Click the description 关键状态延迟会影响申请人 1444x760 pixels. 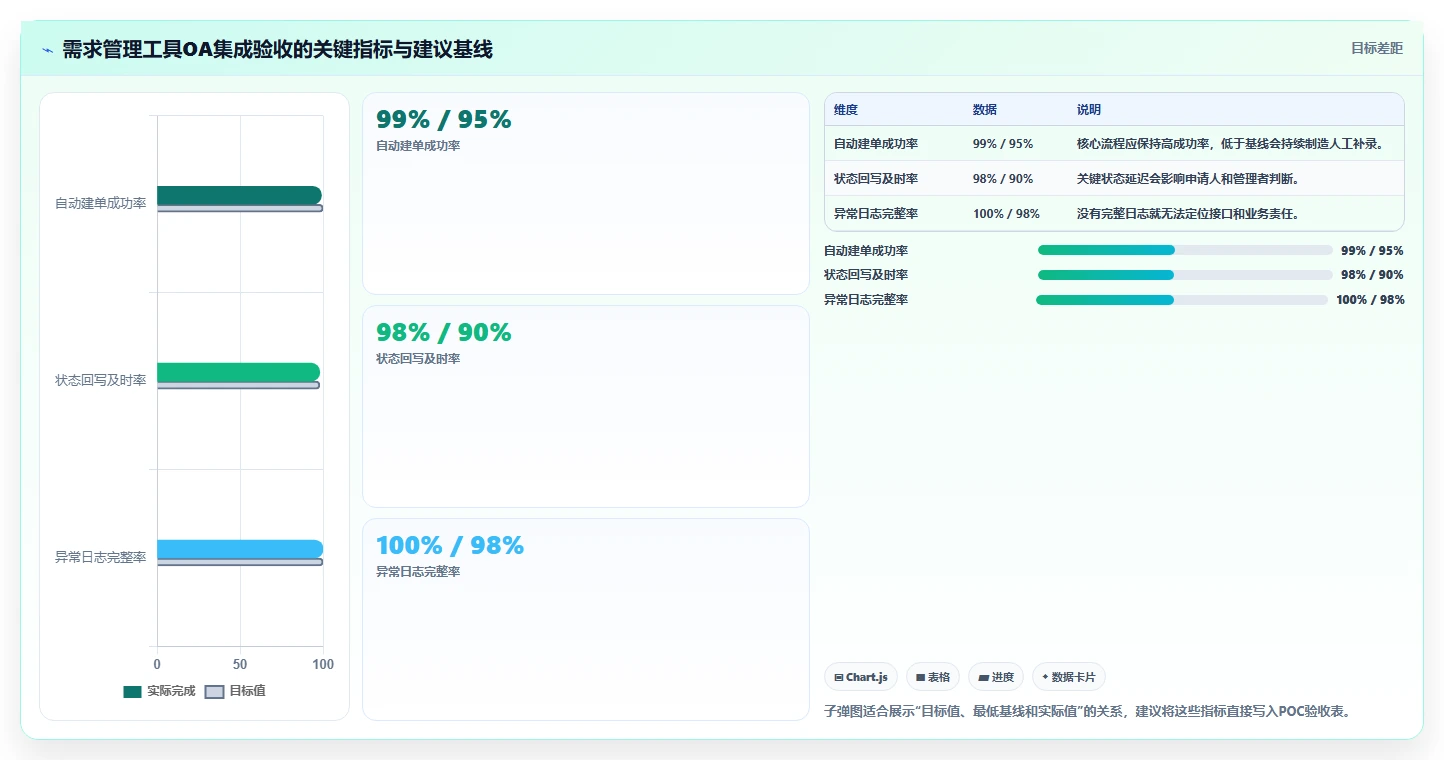(x=1188, y=179)
